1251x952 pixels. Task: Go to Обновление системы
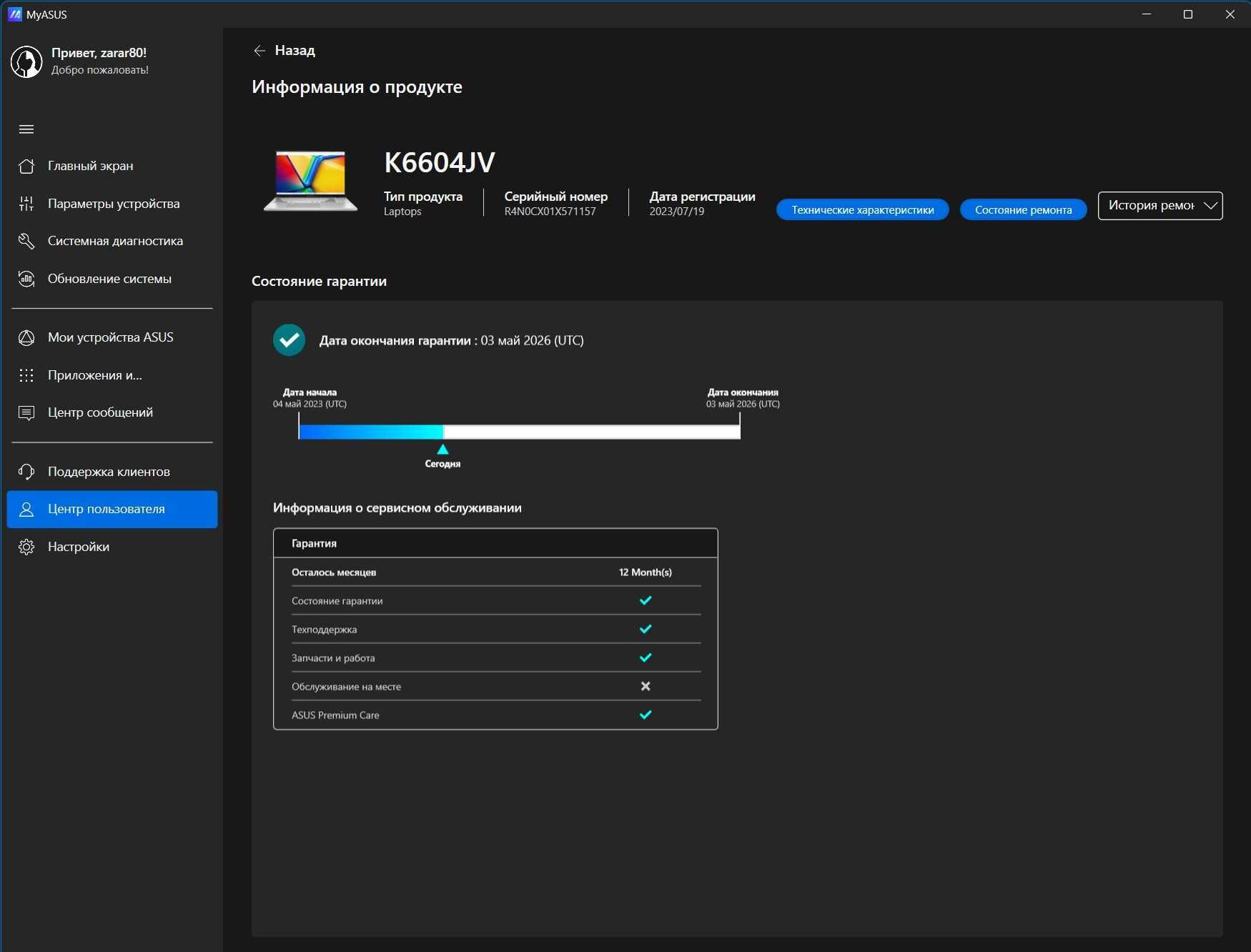112,279
